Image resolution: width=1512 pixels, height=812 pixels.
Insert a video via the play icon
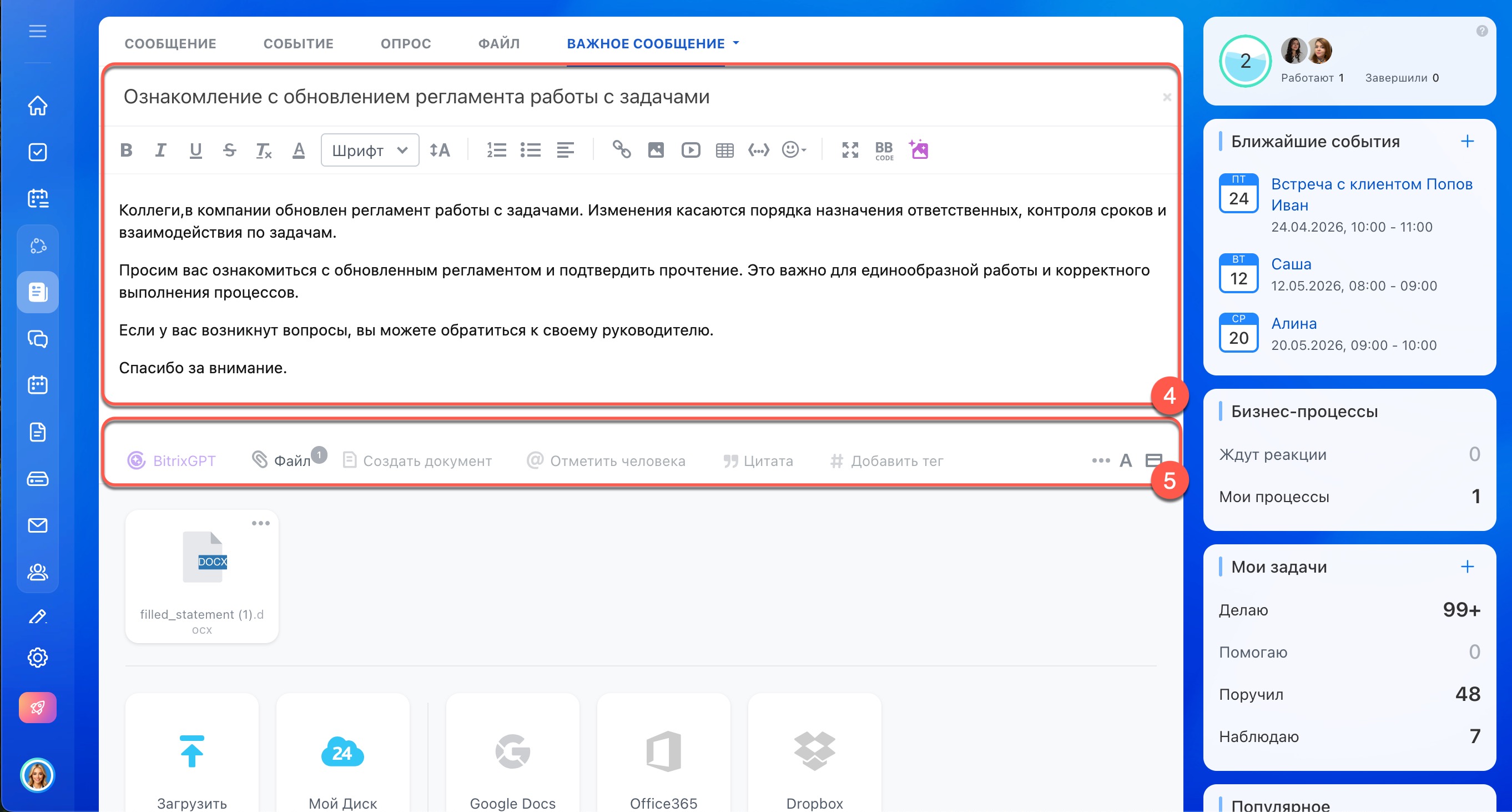(691, 151)
